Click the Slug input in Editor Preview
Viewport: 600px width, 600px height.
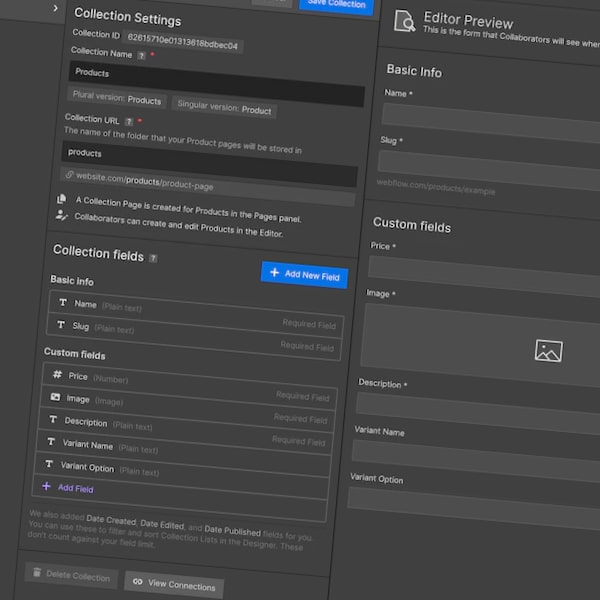pyautogui.click(x=489, y=170)
